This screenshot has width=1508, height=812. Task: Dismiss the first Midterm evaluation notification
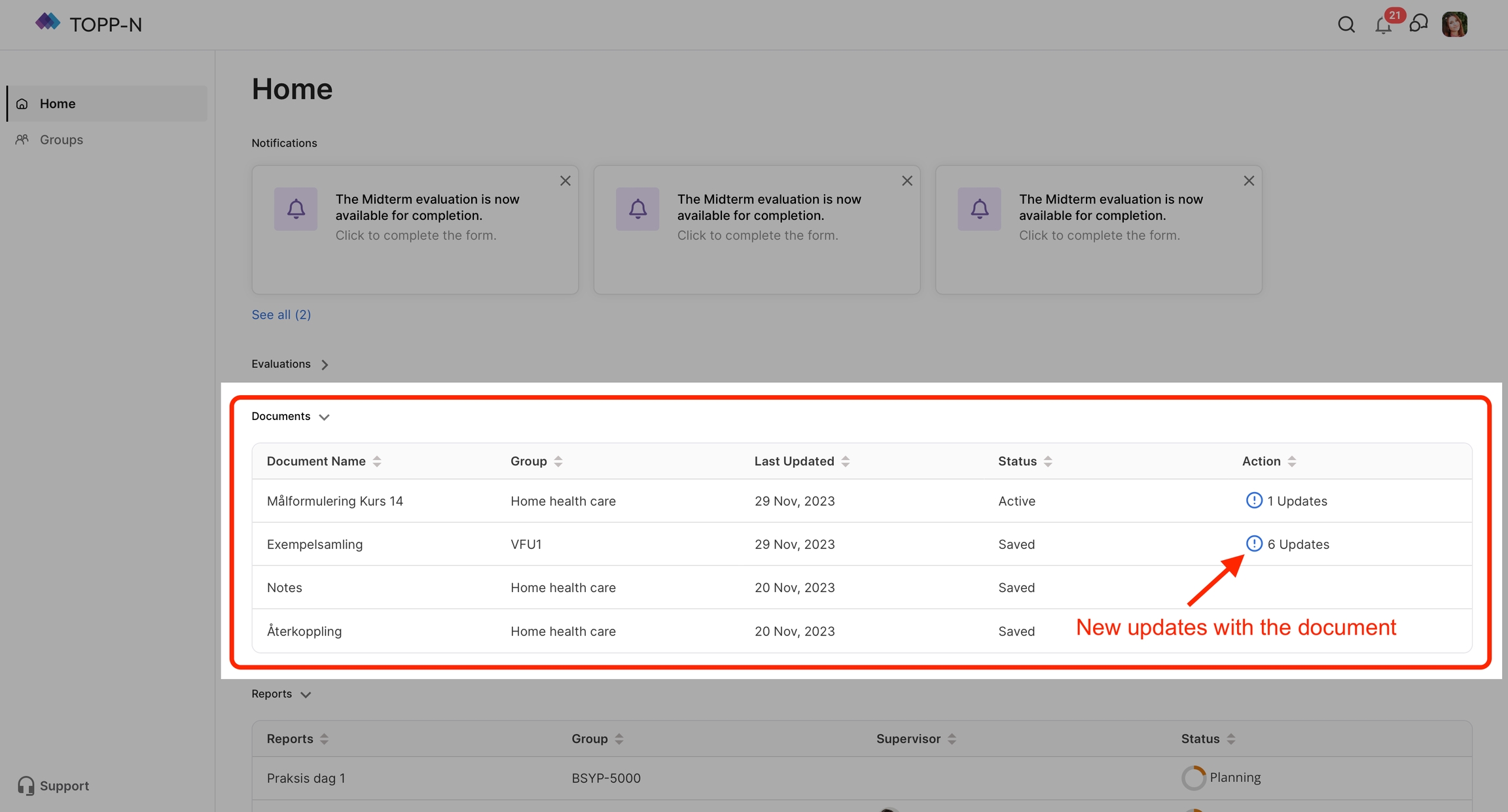(565, 181)
